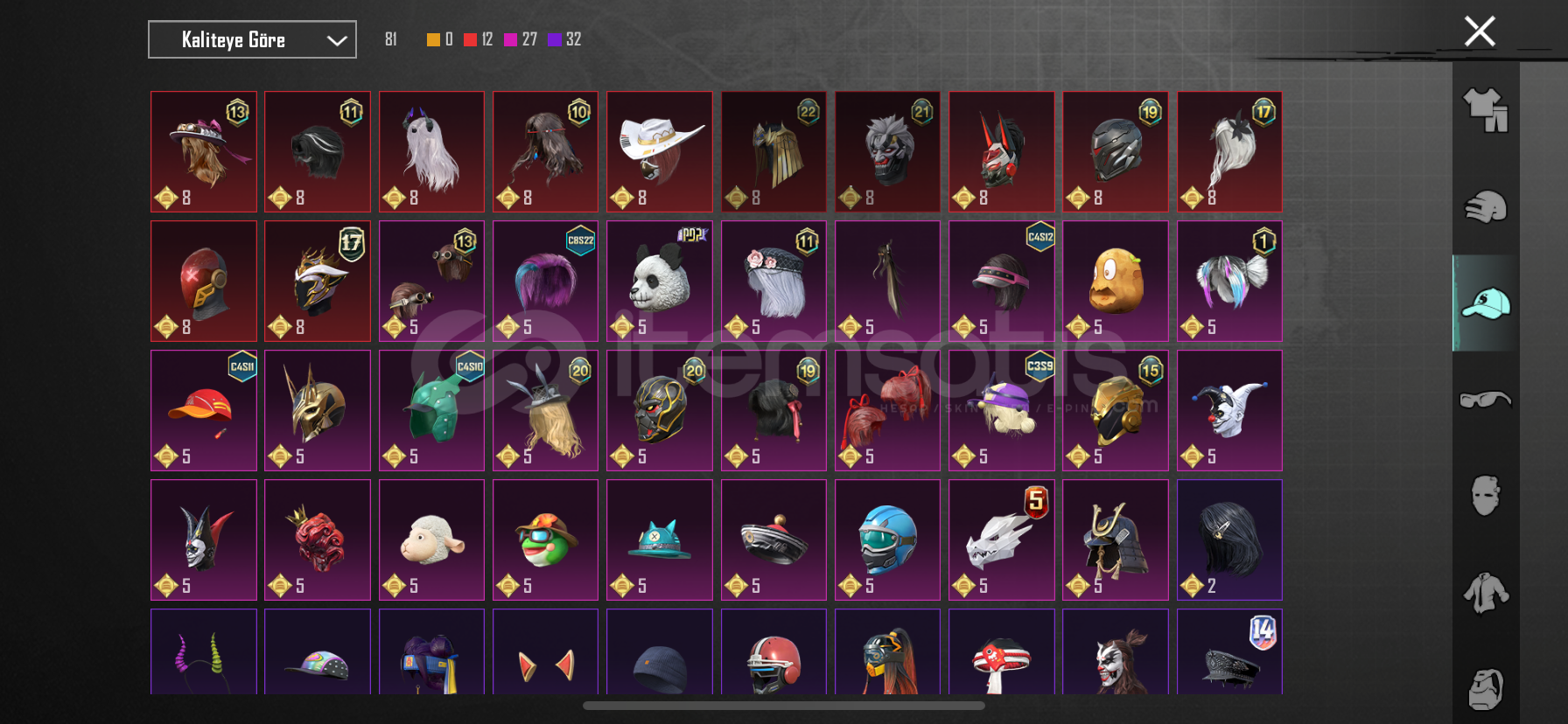Select the panda head item

click(660, 281)
